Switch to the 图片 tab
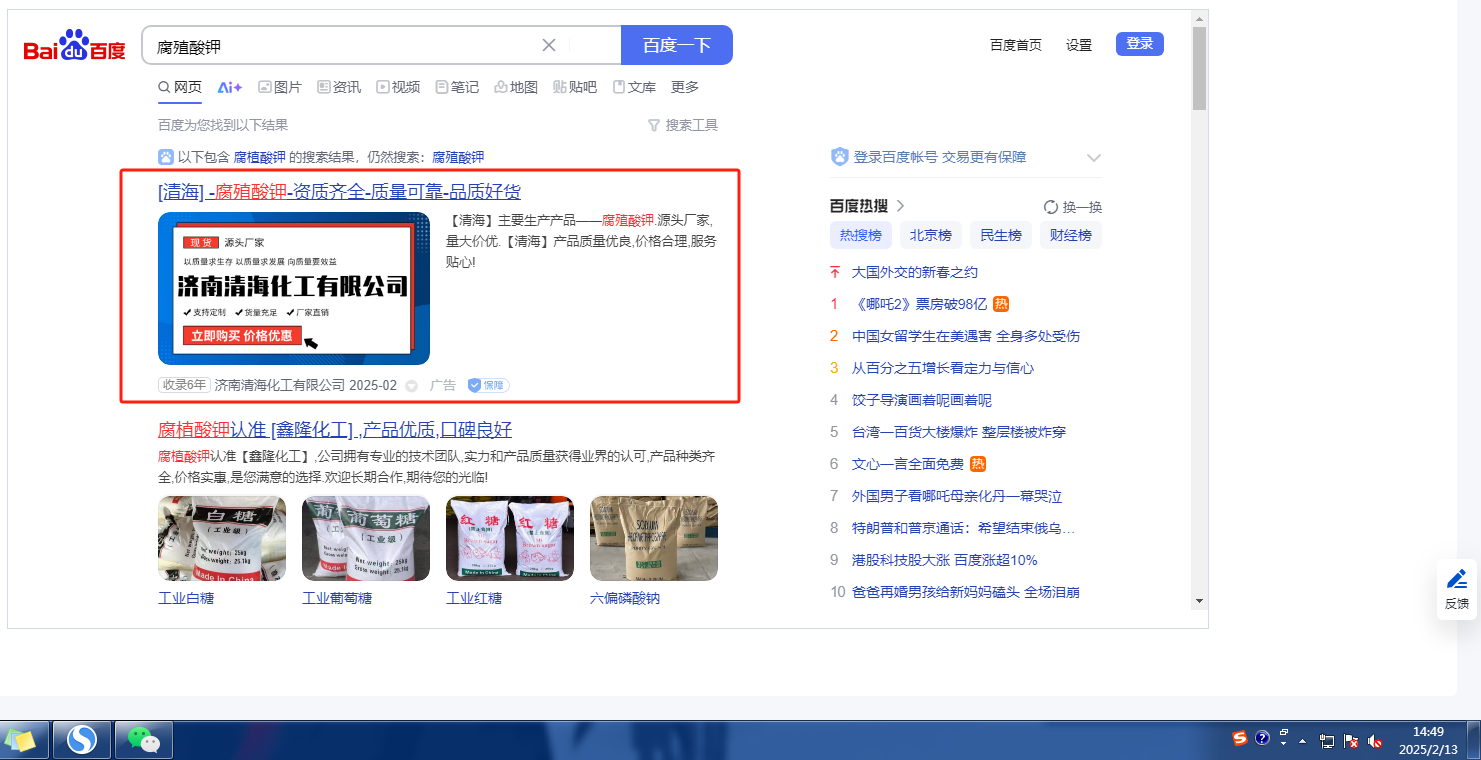This screenshot has height=760, width=1481. click(280, 87)
